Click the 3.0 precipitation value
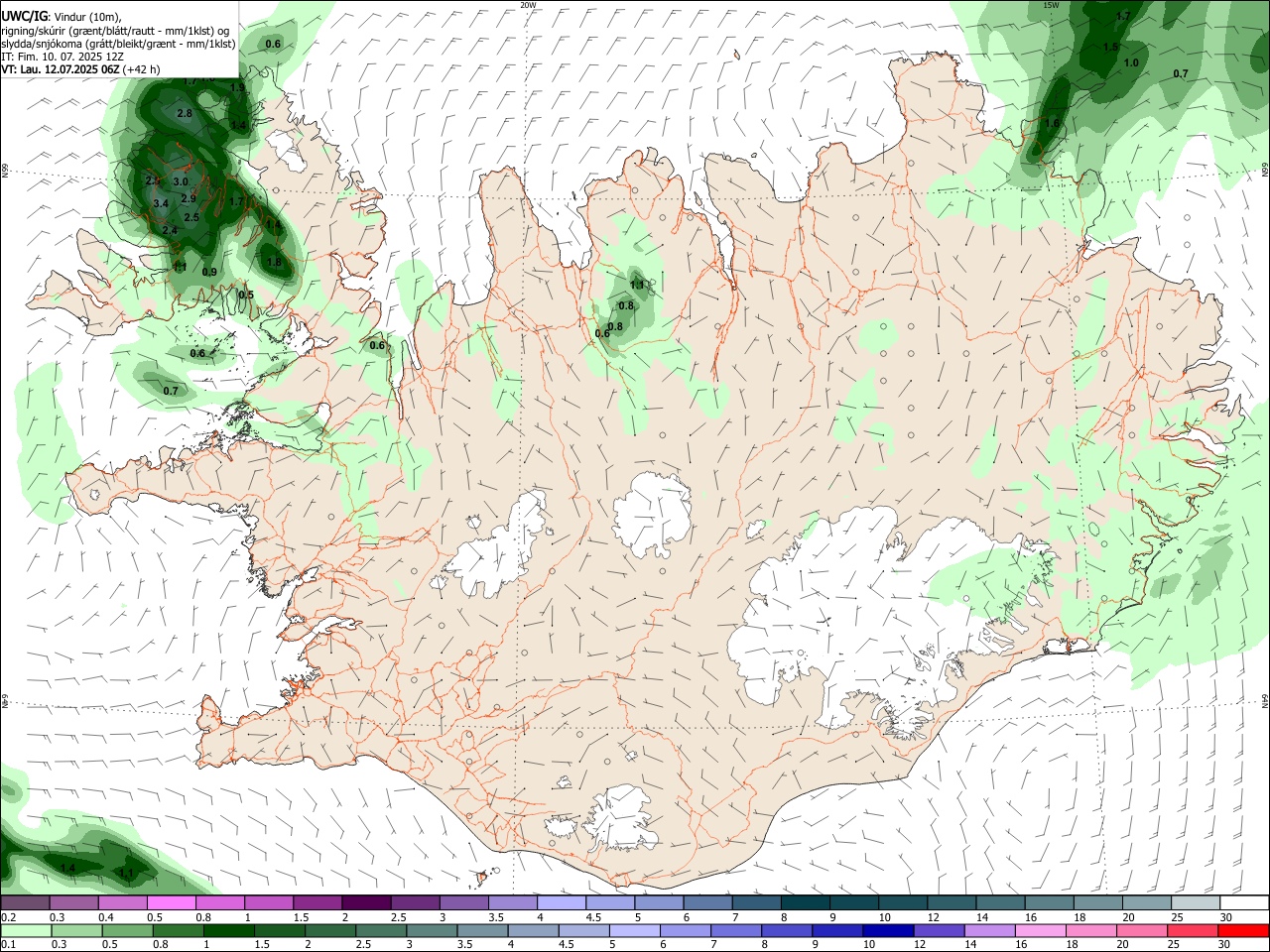 point(181,182)
